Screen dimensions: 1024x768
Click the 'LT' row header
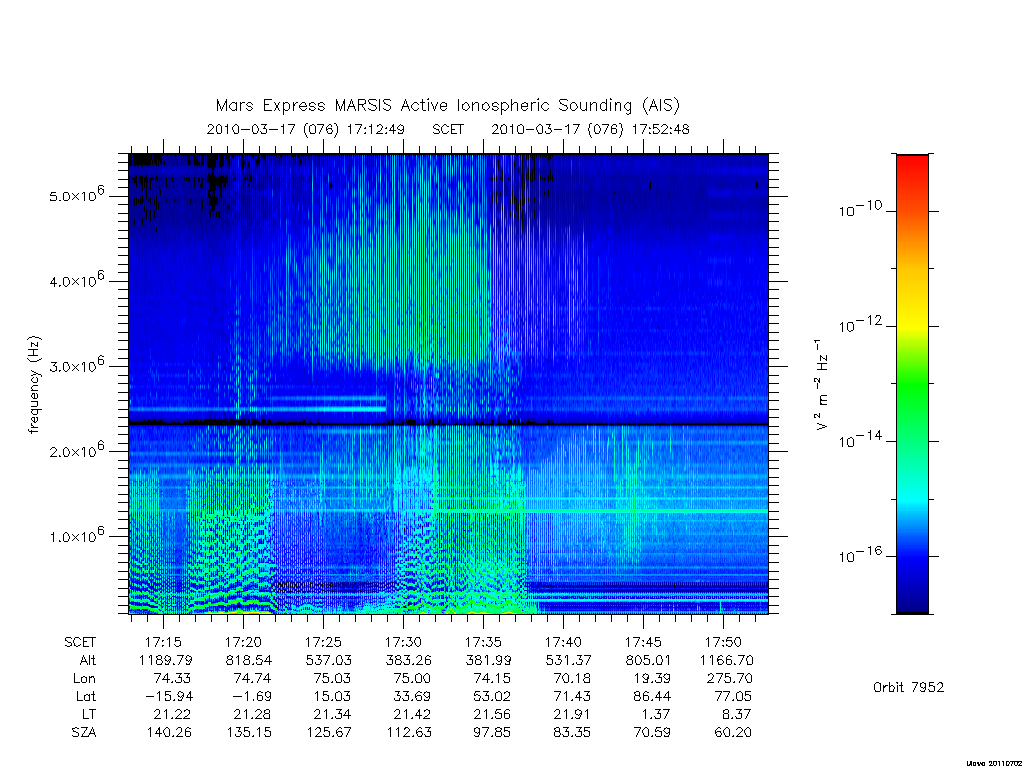pyautogui.click(x=88, y=714)
